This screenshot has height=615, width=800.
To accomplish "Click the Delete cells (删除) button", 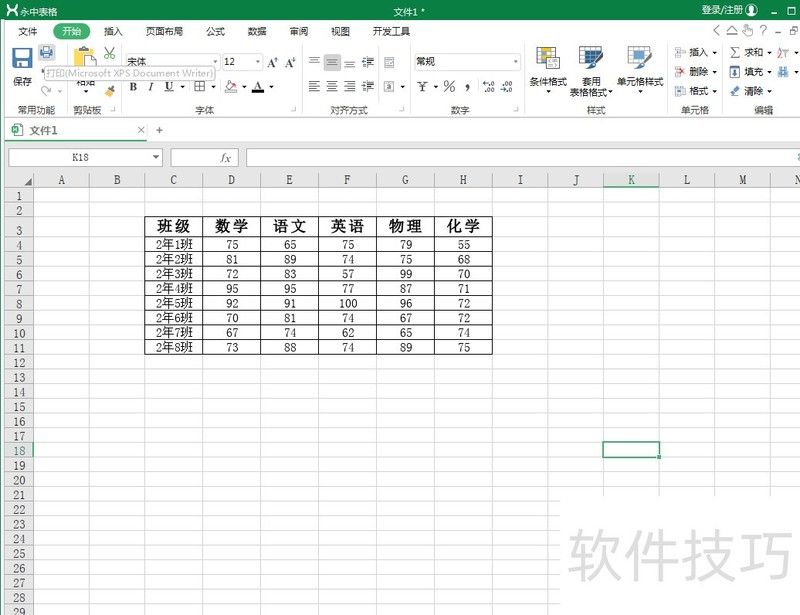I will pos(696,71).
